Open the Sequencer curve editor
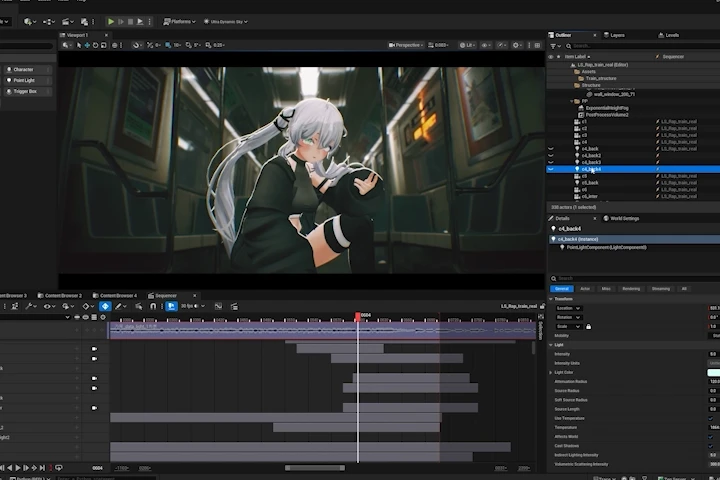Viewport: 720px width, 480px height. [219, 306]
